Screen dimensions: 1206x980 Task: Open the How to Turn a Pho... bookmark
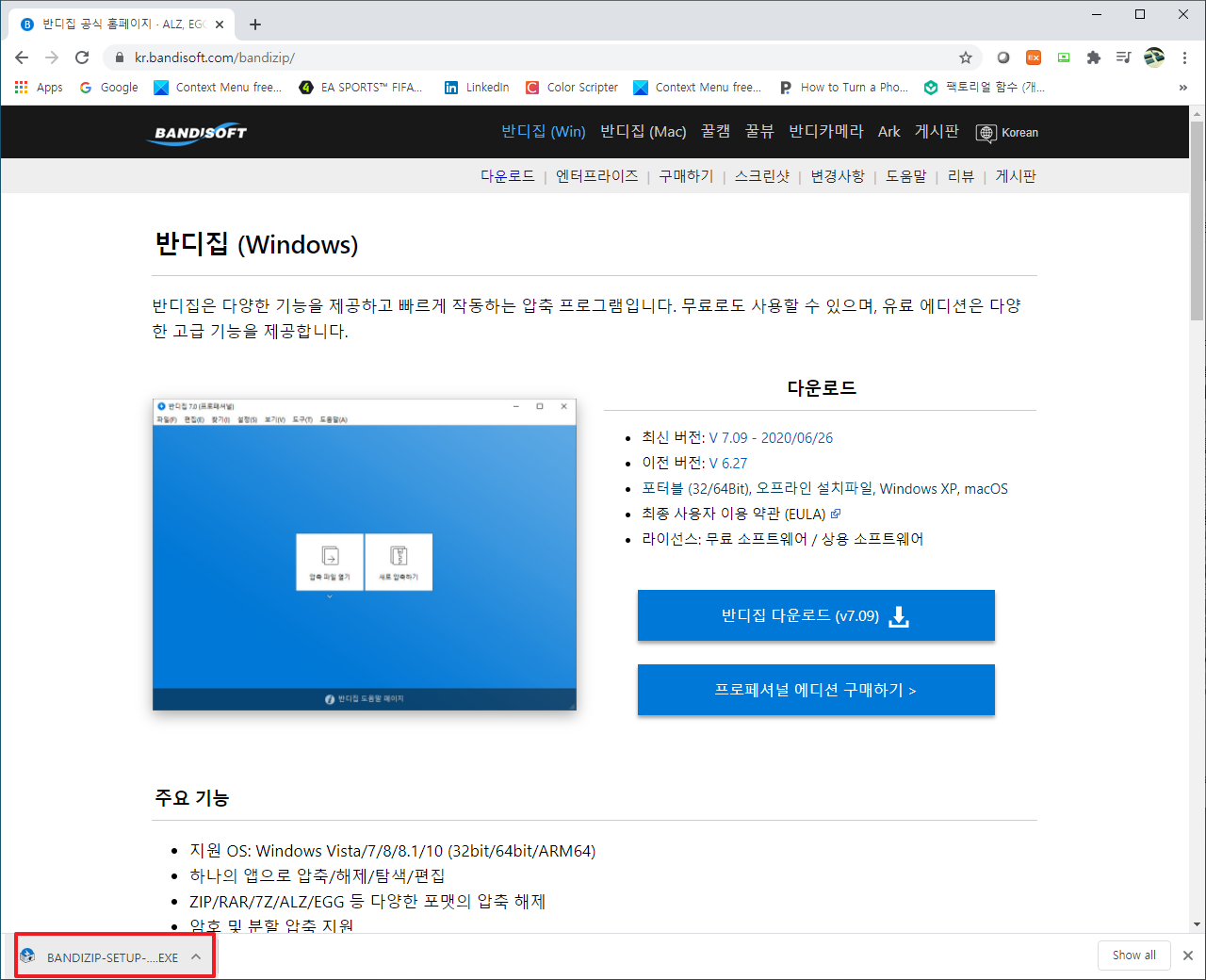[843, 87]
